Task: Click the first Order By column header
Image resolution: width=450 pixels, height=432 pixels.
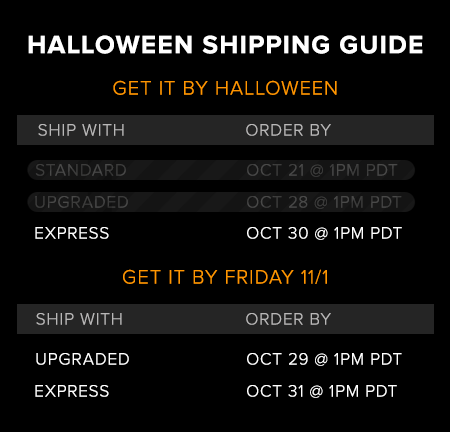Action: click(x=288, y=130)
